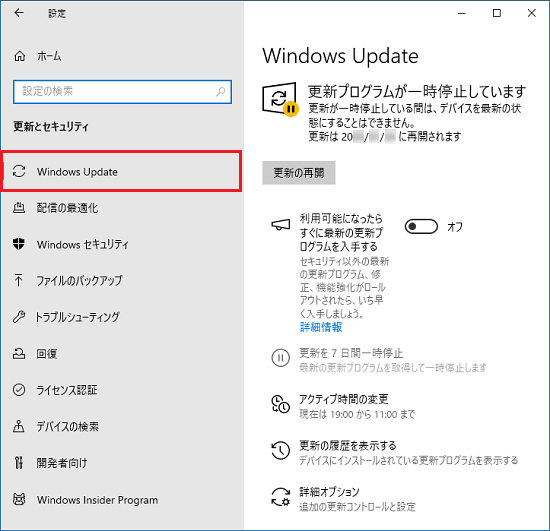Click the paused update status icon

pyautogui.click(x=280, y=99)
